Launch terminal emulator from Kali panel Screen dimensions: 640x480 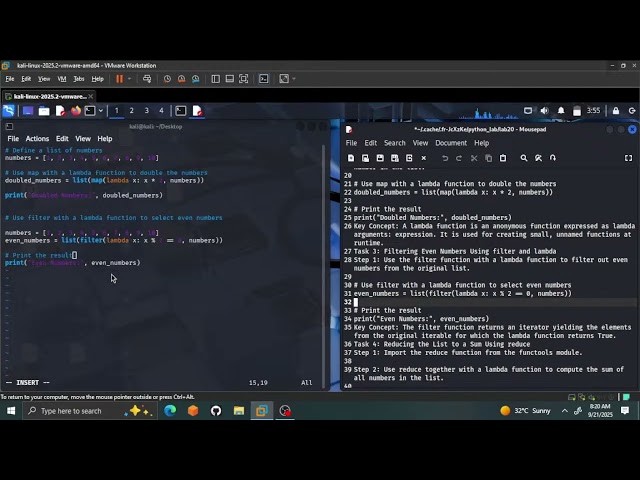(90, 111)
